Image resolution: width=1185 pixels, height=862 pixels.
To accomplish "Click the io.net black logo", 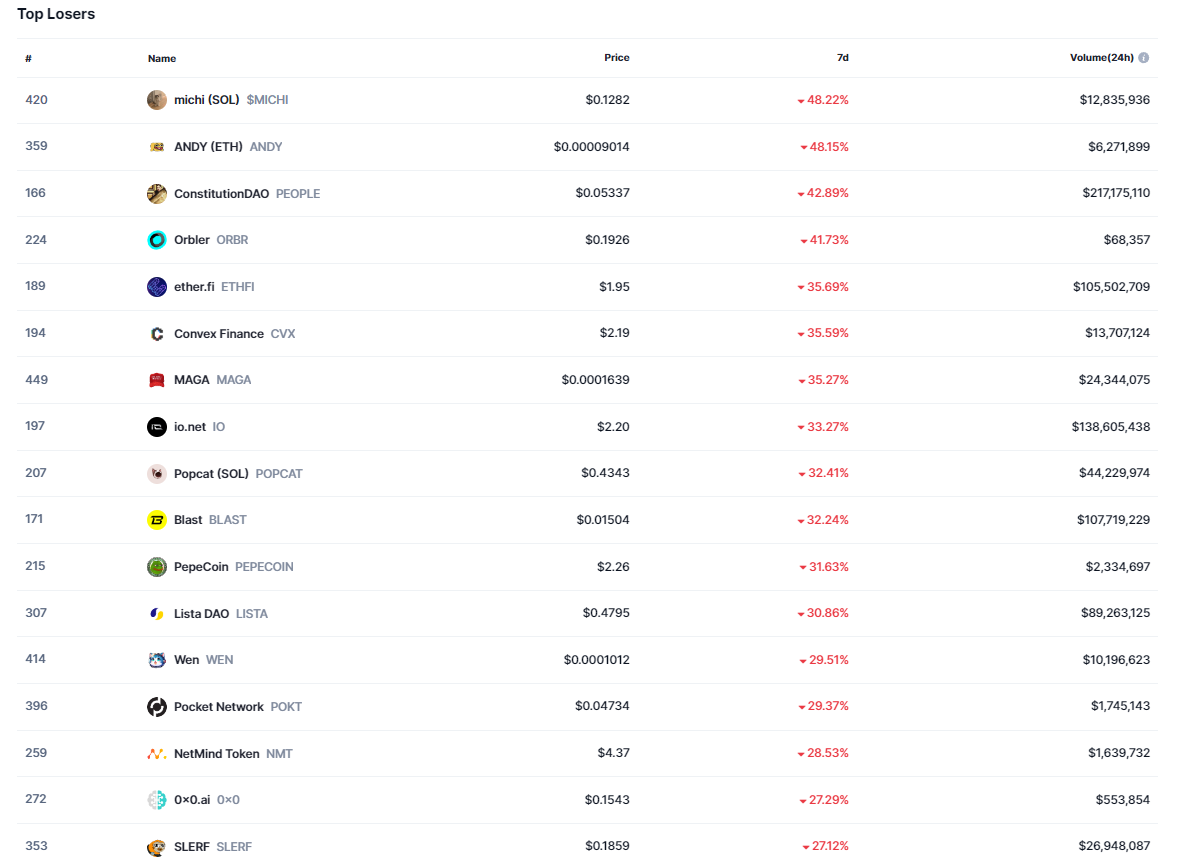I will [157, 427].
